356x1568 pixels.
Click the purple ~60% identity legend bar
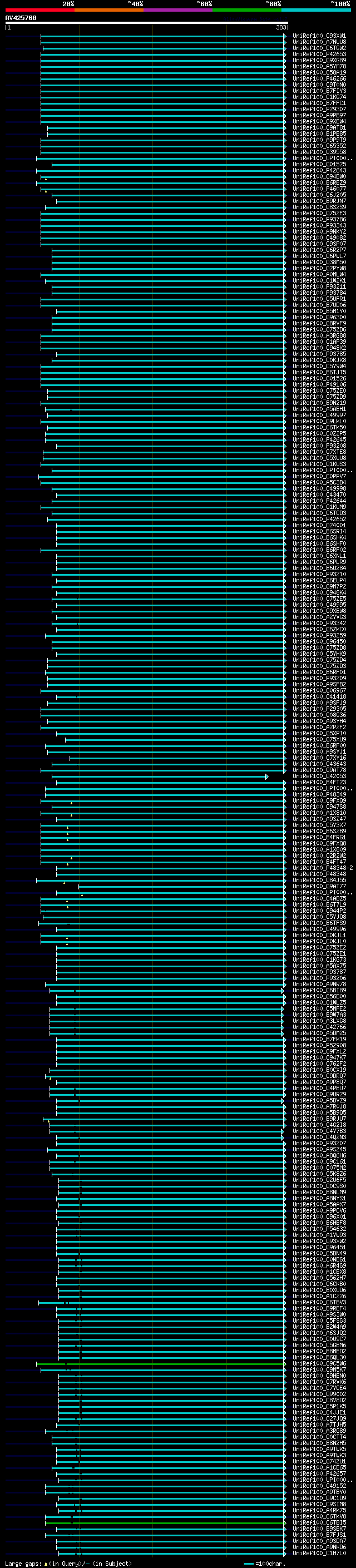point(179,11)
